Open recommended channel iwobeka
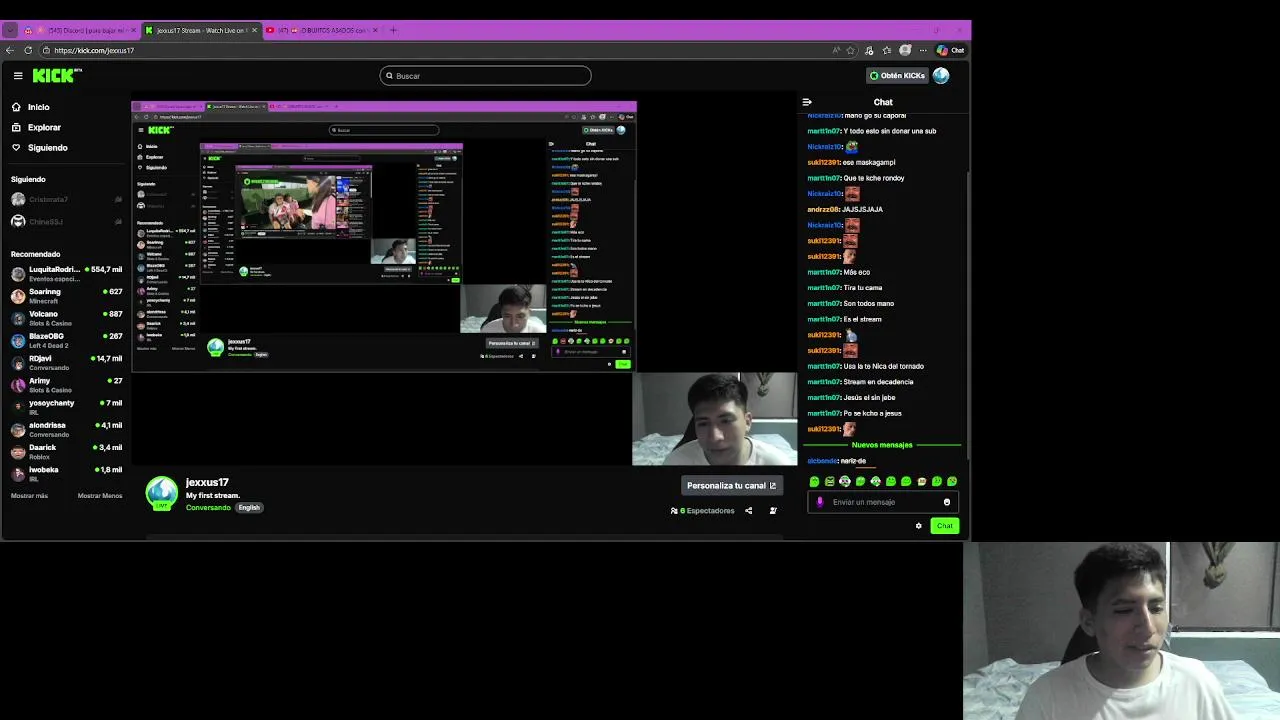 point(66,474)
